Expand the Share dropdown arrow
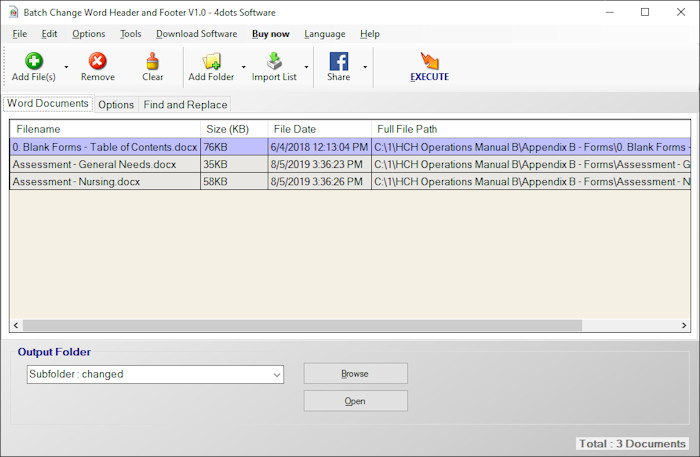 (365, 67)
